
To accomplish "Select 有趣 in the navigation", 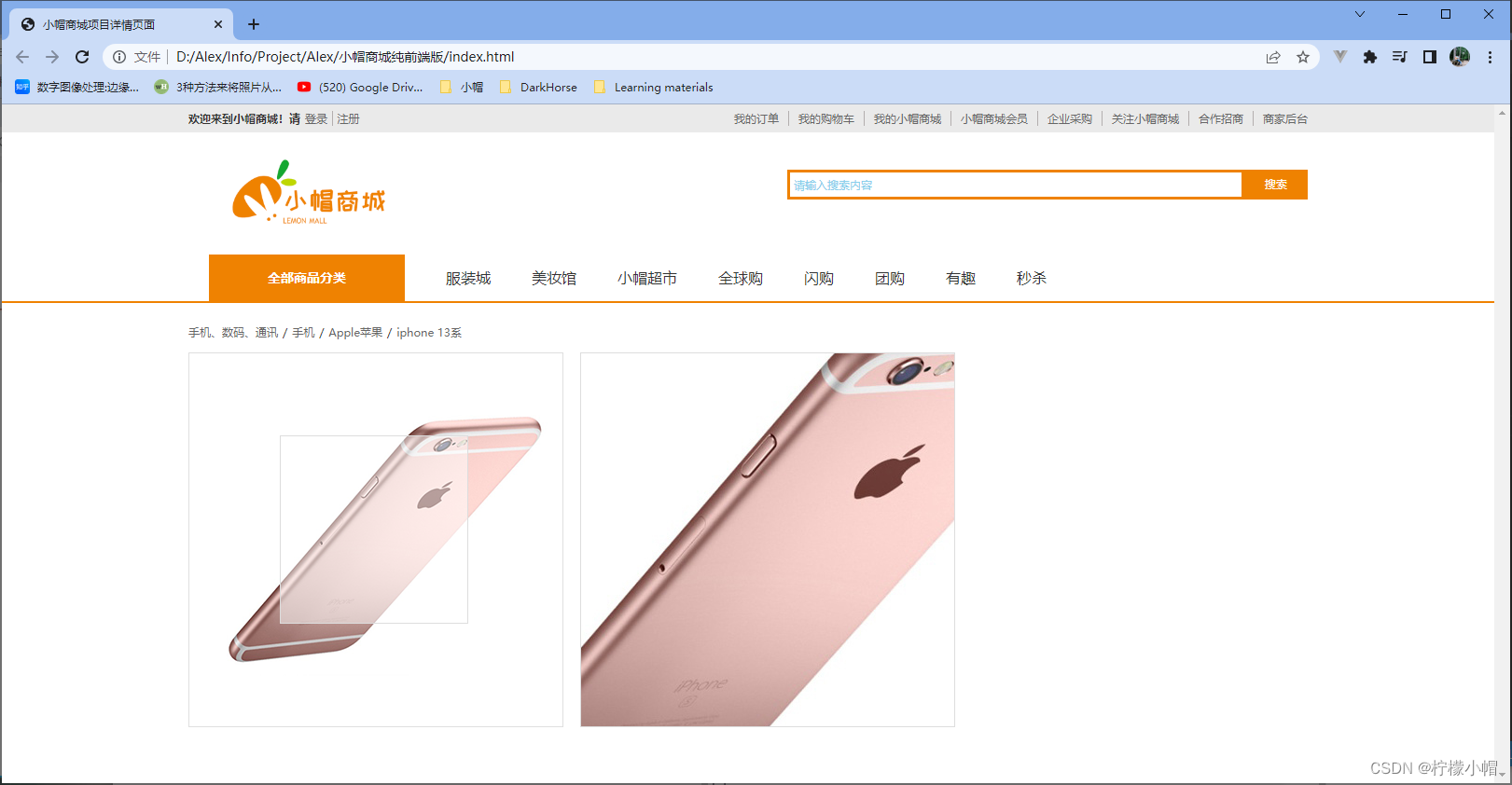I will pyautogui.click(x=961, y=278).
